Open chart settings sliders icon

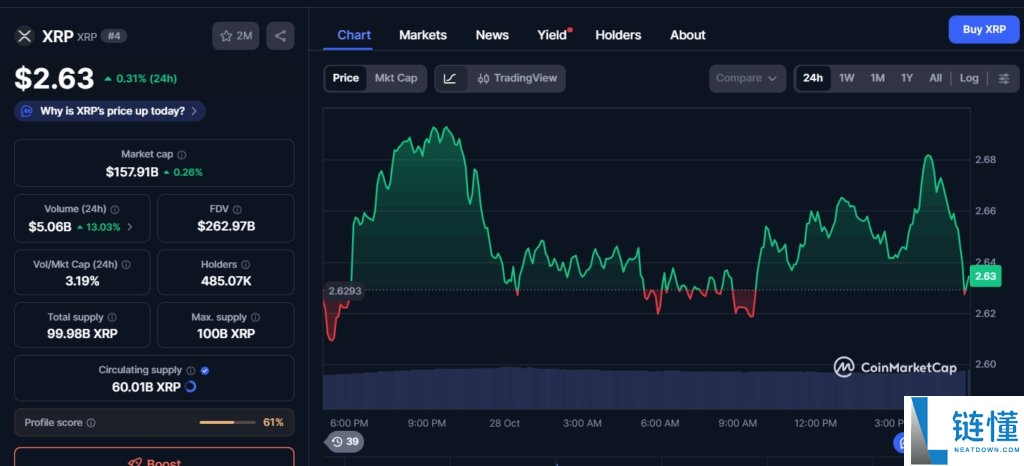tap(1004, 78)
